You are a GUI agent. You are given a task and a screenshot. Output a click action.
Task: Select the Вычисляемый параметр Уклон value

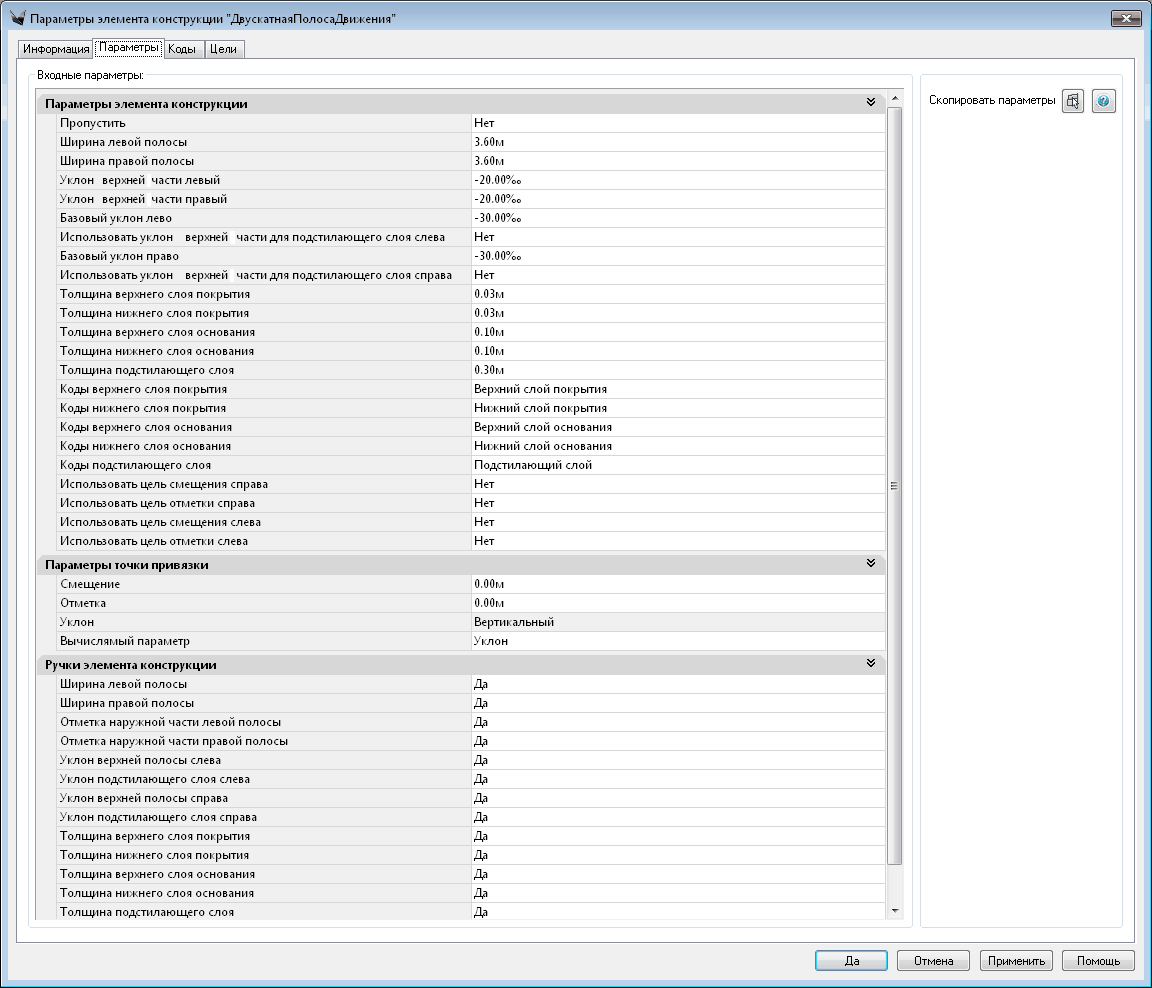678,641
